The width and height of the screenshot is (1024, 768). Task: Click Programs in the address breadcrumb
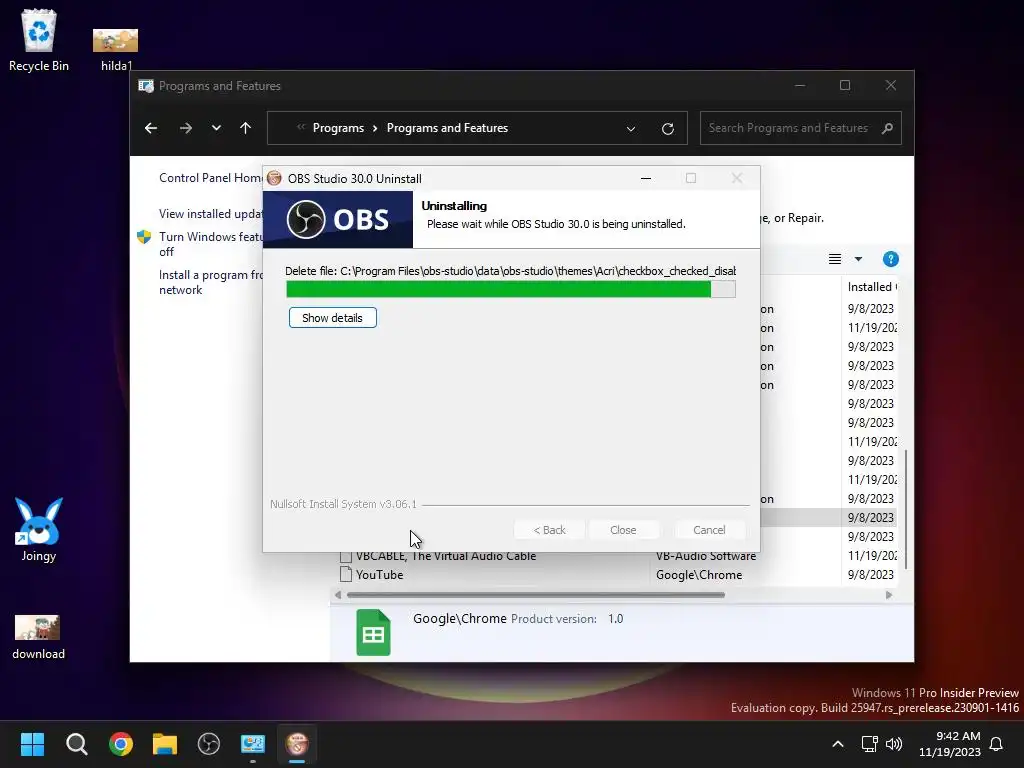tap(338, 128)
